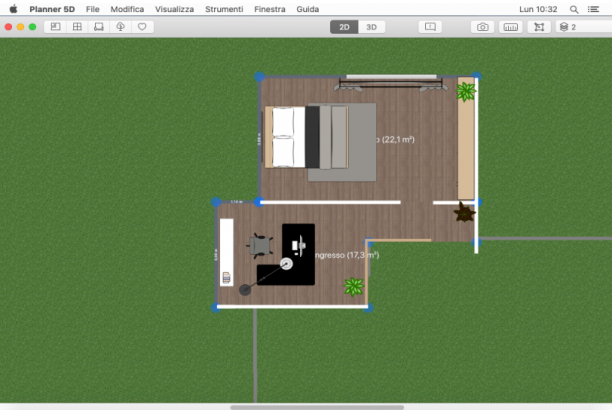
Task: Select the table lamp on the desk
Action: pos(286,264)
